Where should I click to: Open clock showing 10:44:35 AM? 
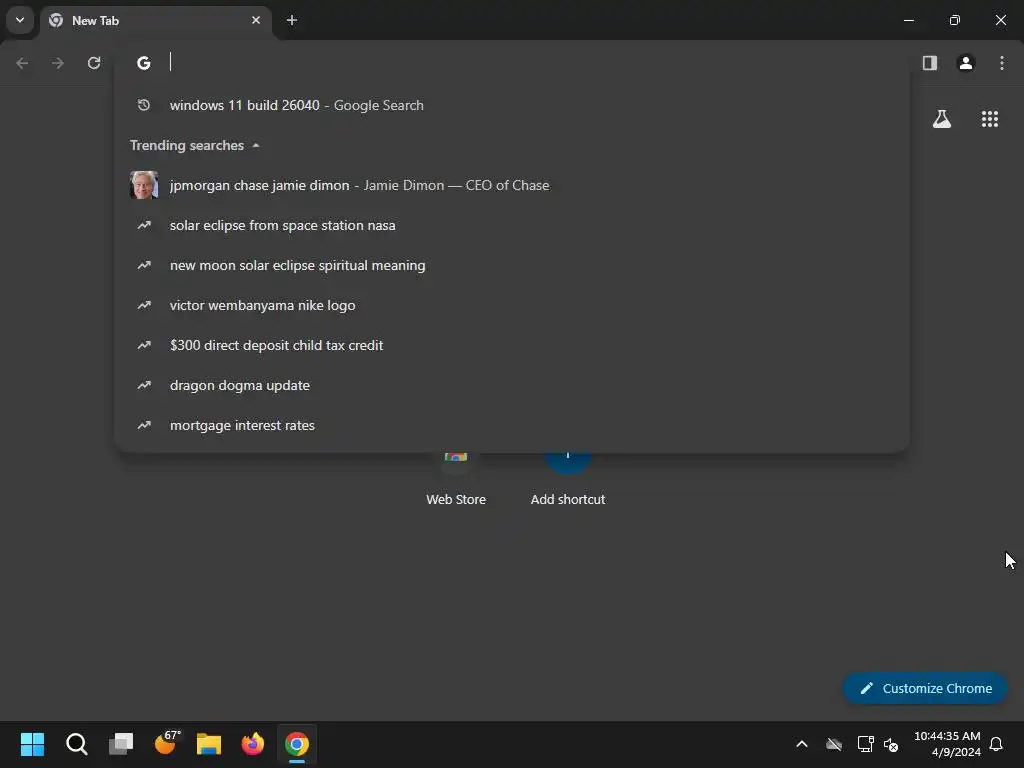coord(947,744)
